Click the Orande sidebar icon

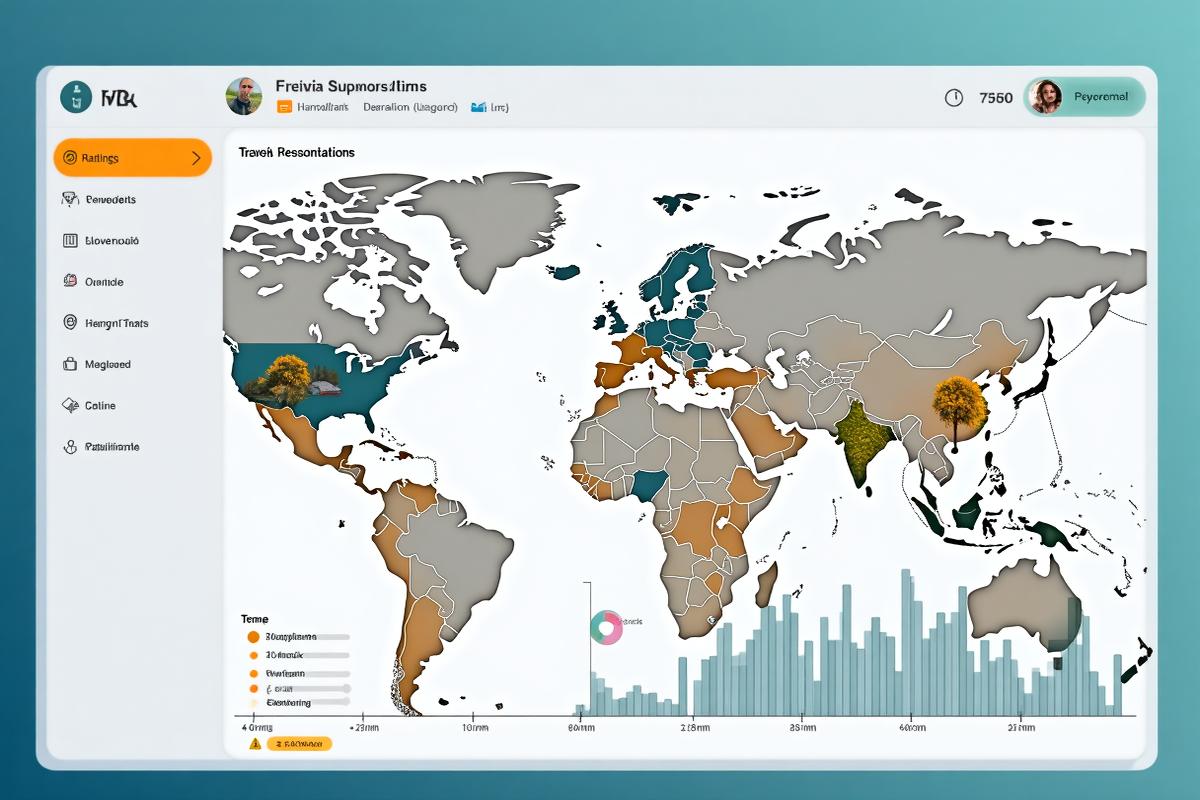coord(70,282)
